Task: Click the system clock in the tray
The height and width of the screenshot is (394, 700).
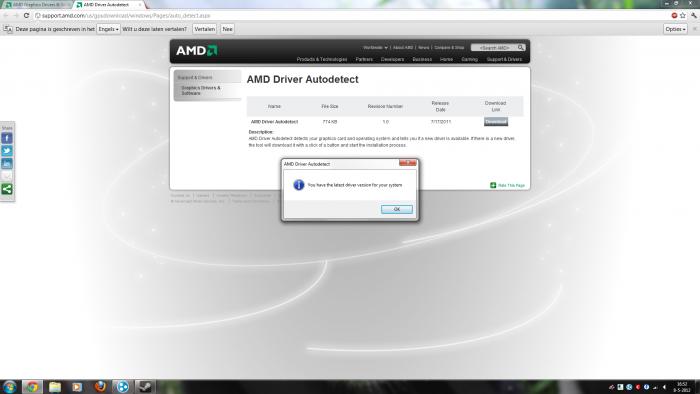Action: [x=682, y=387]
